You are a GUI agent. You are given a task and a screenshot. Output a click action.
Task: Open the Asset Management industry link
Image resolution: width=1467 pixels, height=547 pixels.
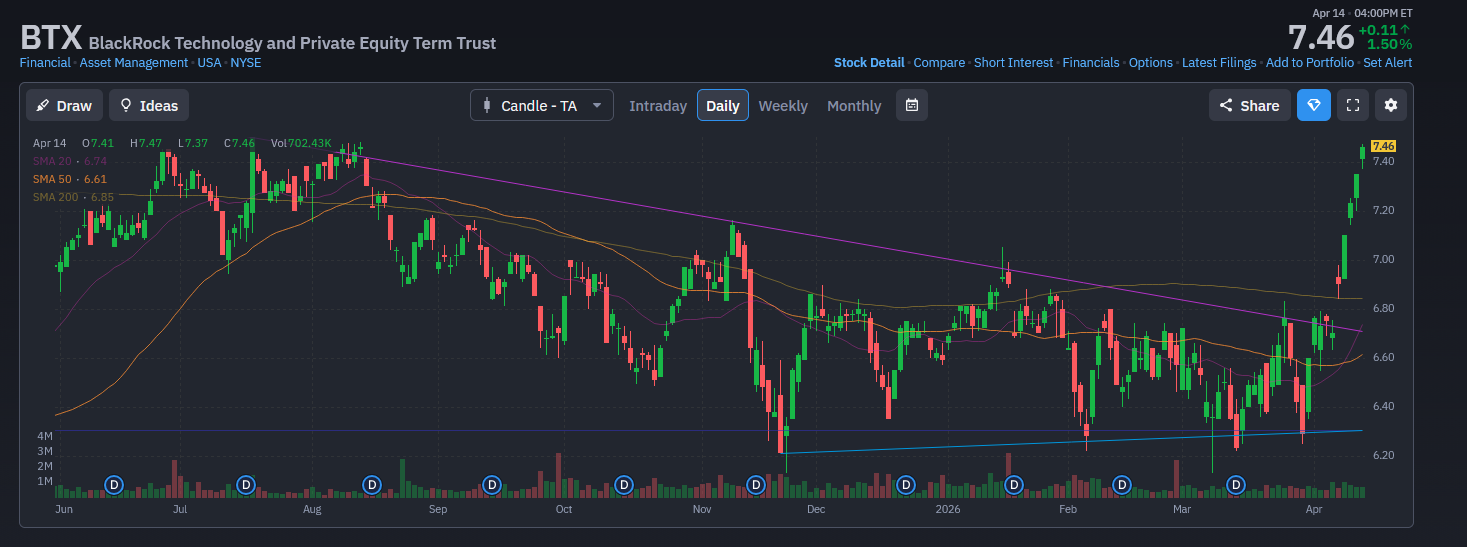[x=134, y=62]
